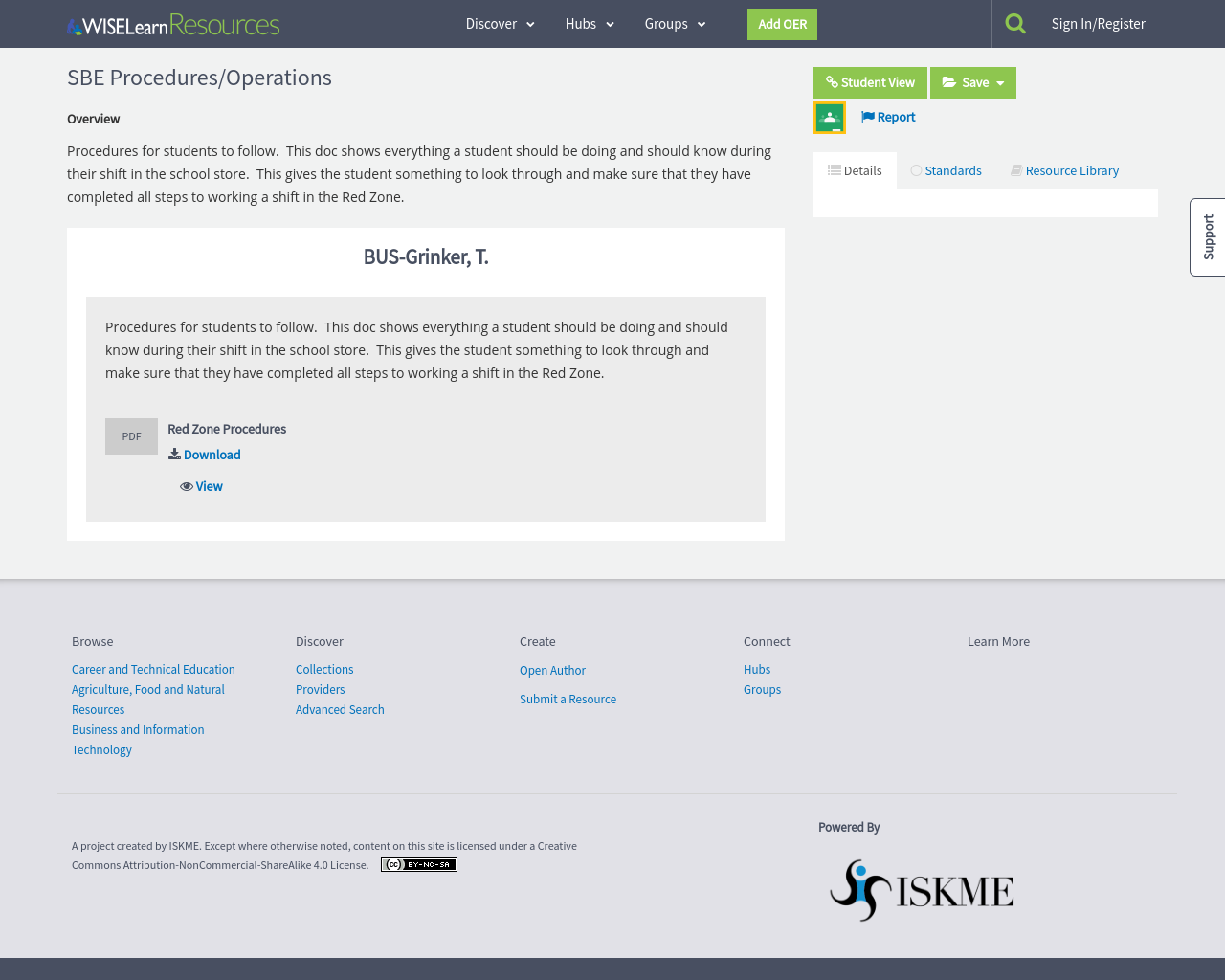Open the Hubs dropdown
Screen dimensions: 1225x980
coord(589,23)
